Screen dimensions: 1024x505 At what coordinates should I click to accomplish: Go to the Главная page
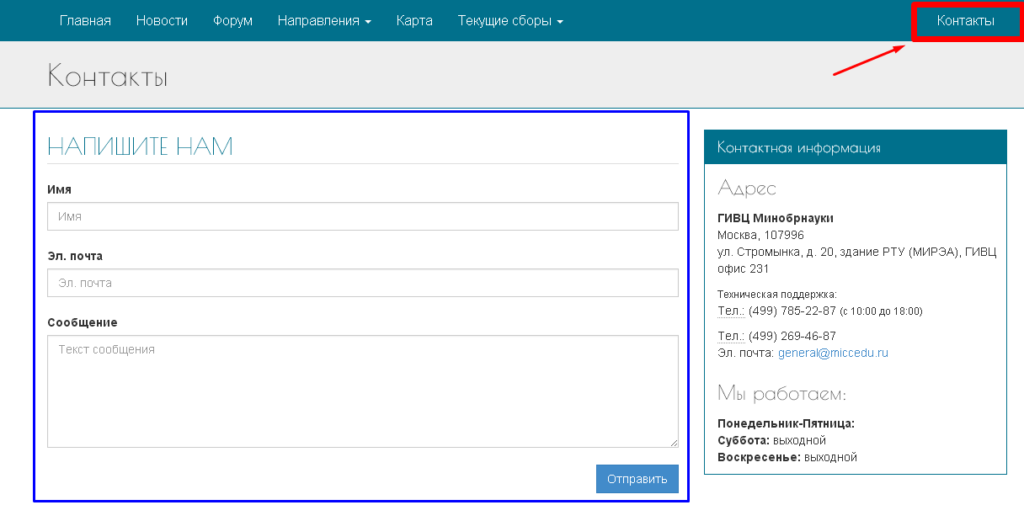[x=85, y=21]
